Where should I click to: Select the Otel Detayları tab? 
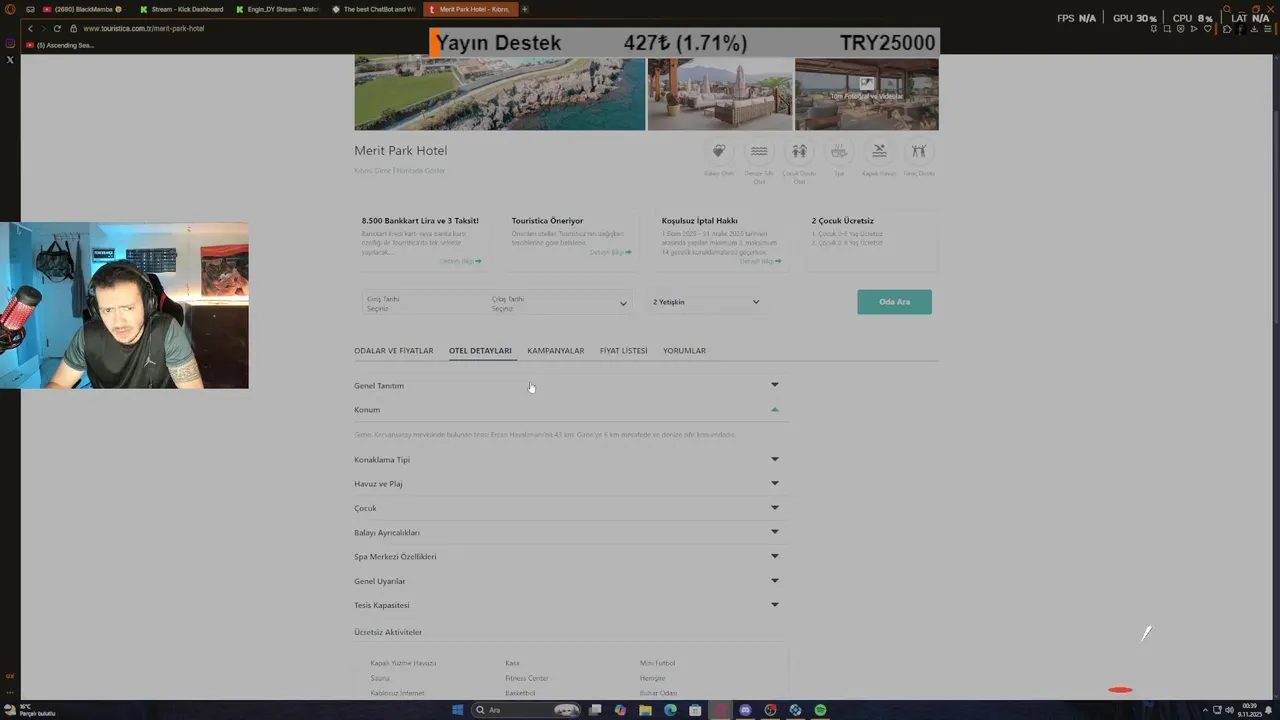tap(480, 351)
